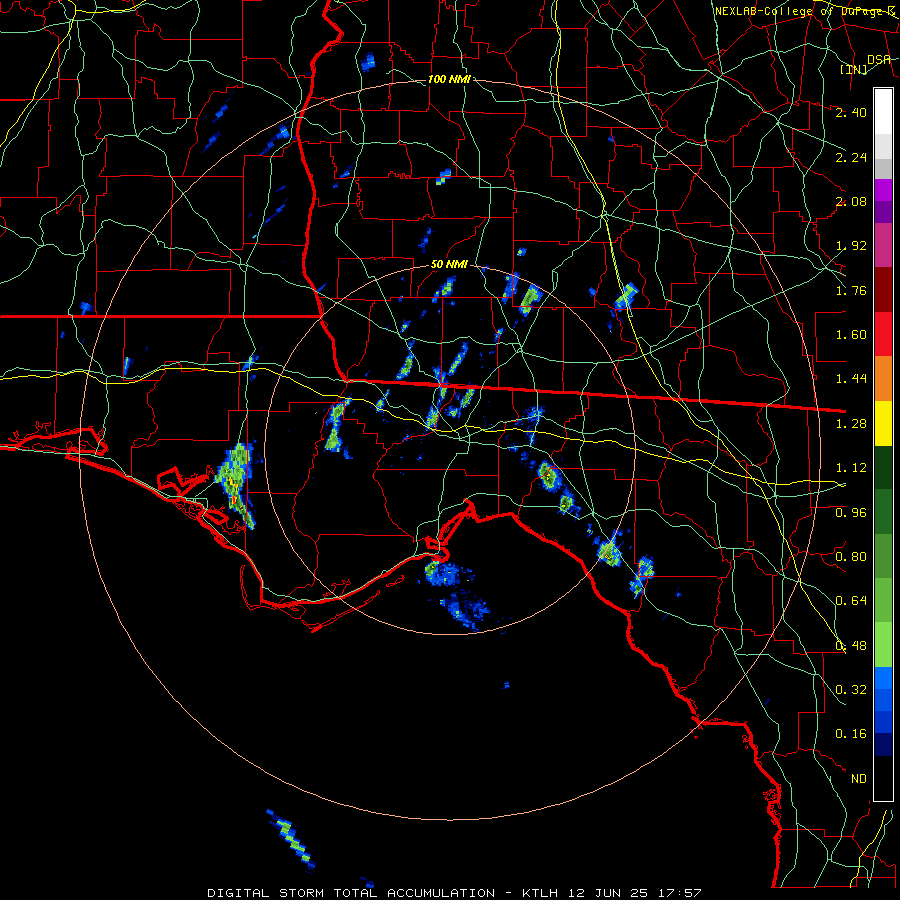Pick the lightest green swatch near 0.48
Image resolution: width=900 pixels, height=900 pixels.
[x=883, y=645]
